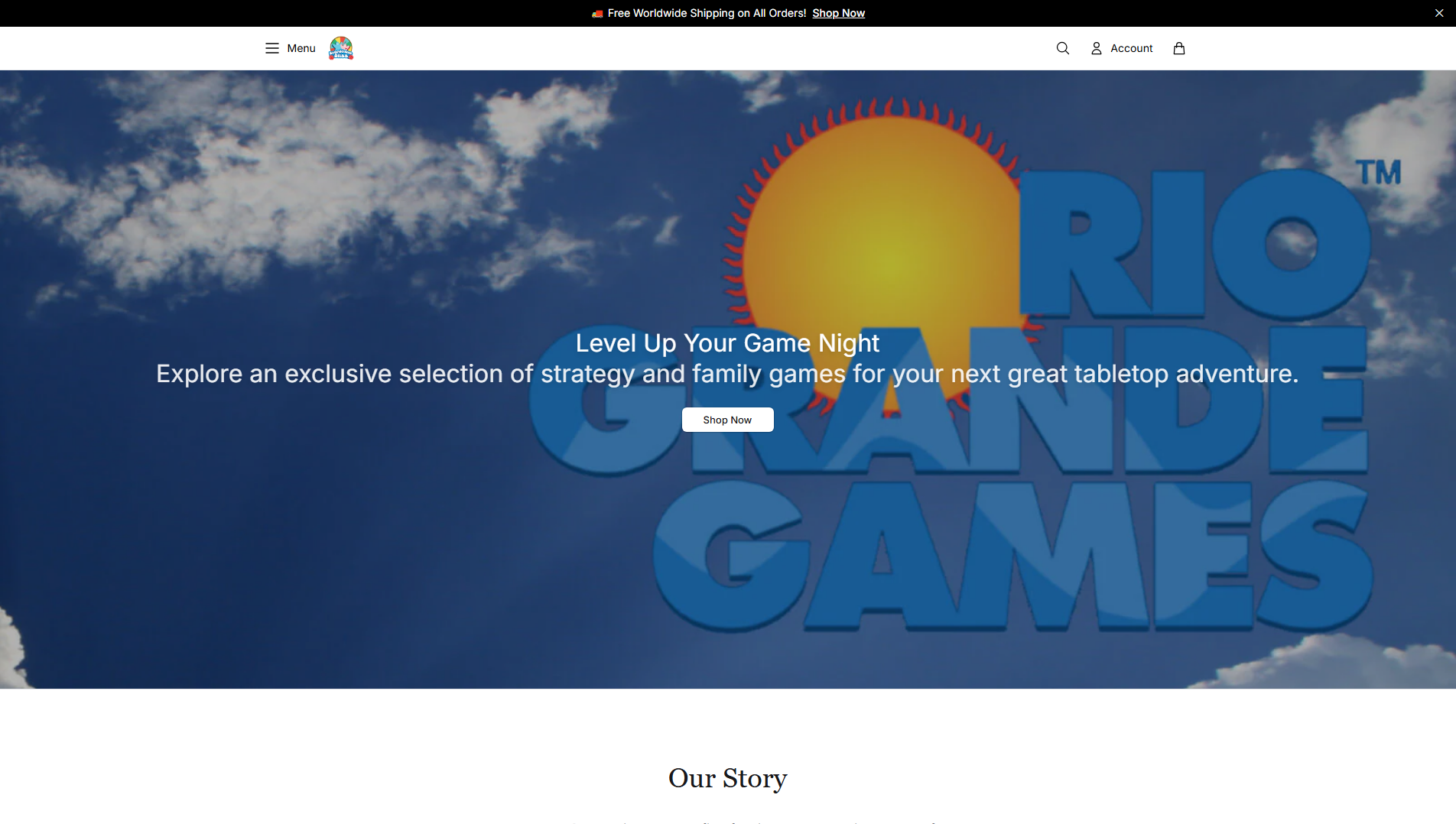Click the "Level Up Your Game Night" headline

(727, 343)
